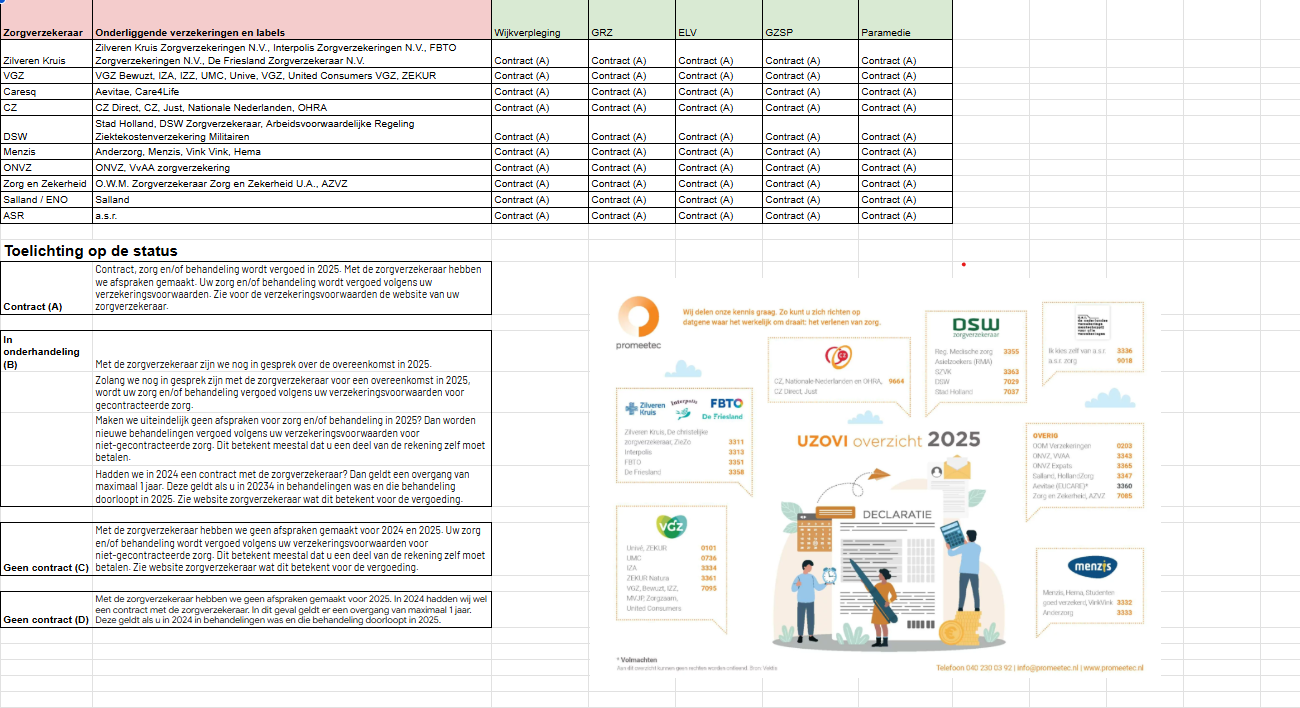1300x708 pixels.
Task: Click the 'Toelichting op de status' heading cell
Action: [x=90, y=251]
